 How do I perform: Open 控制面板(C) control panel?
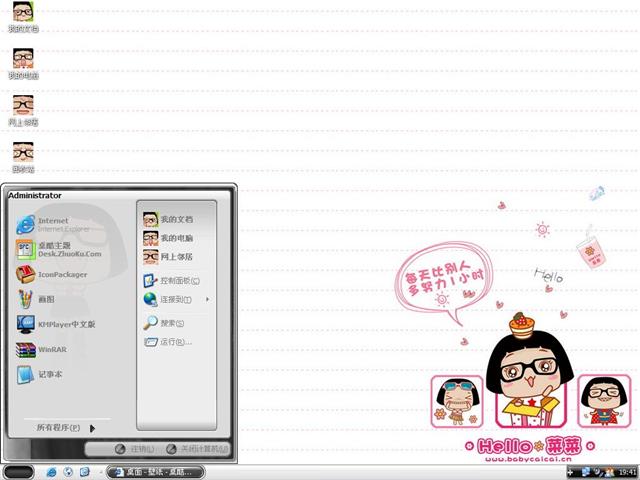point(171,281)
